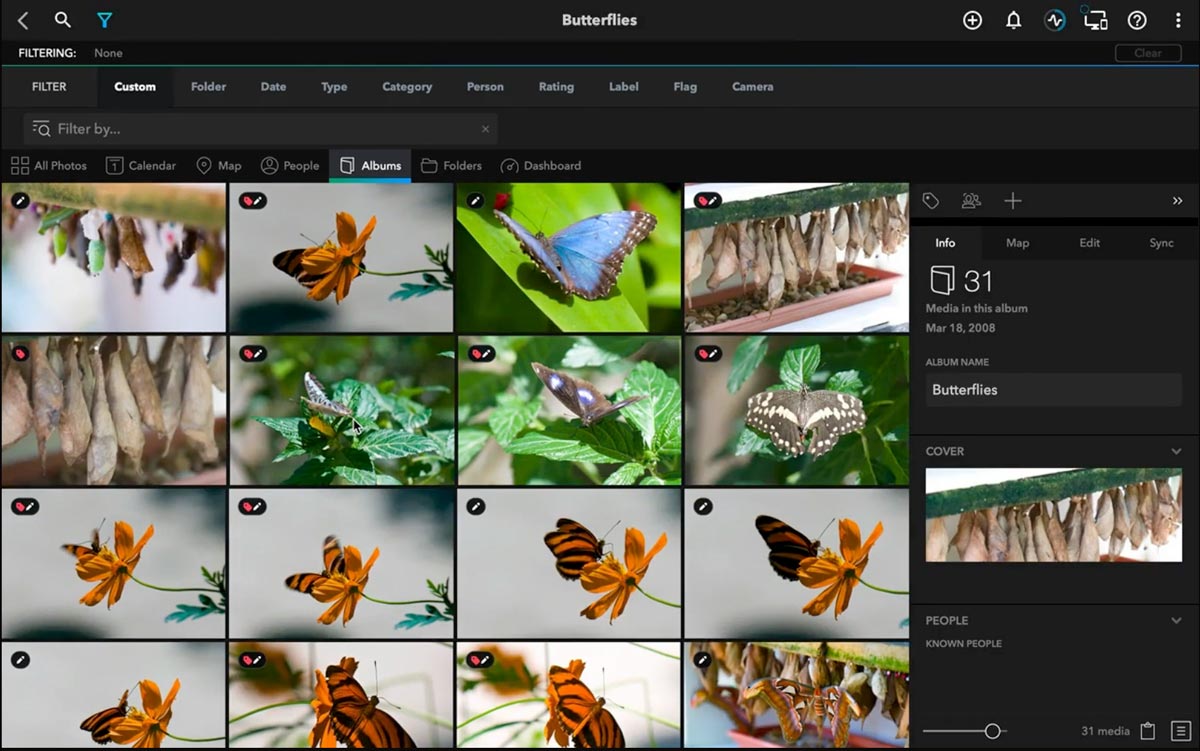Click the list-search icon in the Filter by field

point(41,128)
